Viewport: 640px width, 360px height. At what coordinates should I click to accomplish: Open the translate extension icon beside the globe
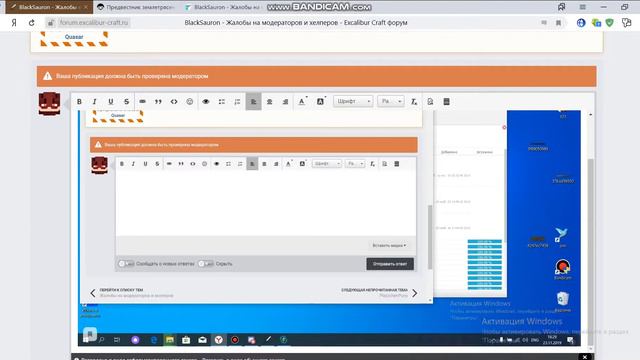click(596, 23)
